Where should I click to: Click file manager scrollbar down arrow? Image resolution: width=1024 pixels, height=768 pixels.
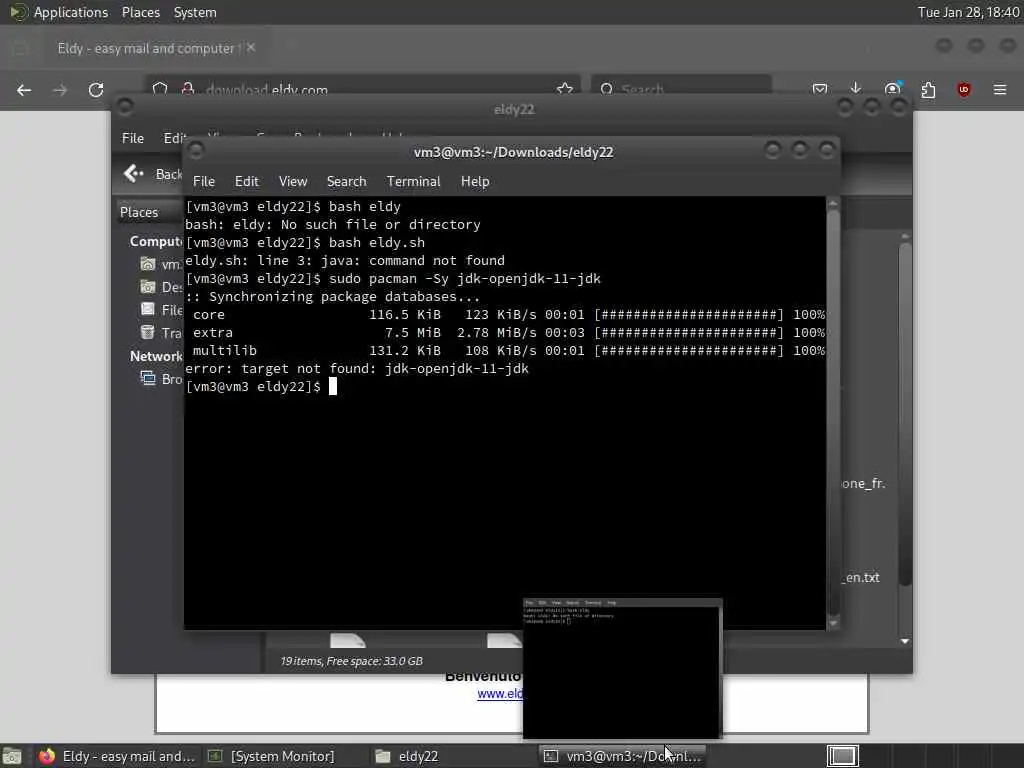904,641
